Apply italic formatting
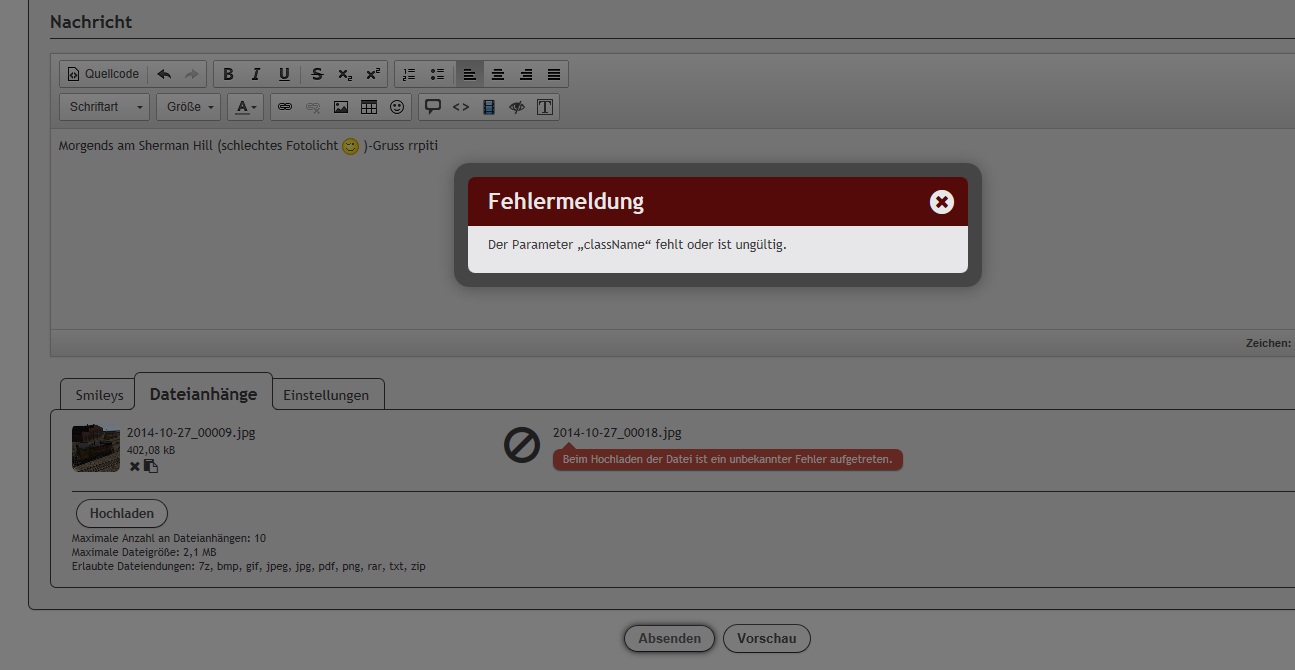1295x670 pixels. click(x=256, y=74)
